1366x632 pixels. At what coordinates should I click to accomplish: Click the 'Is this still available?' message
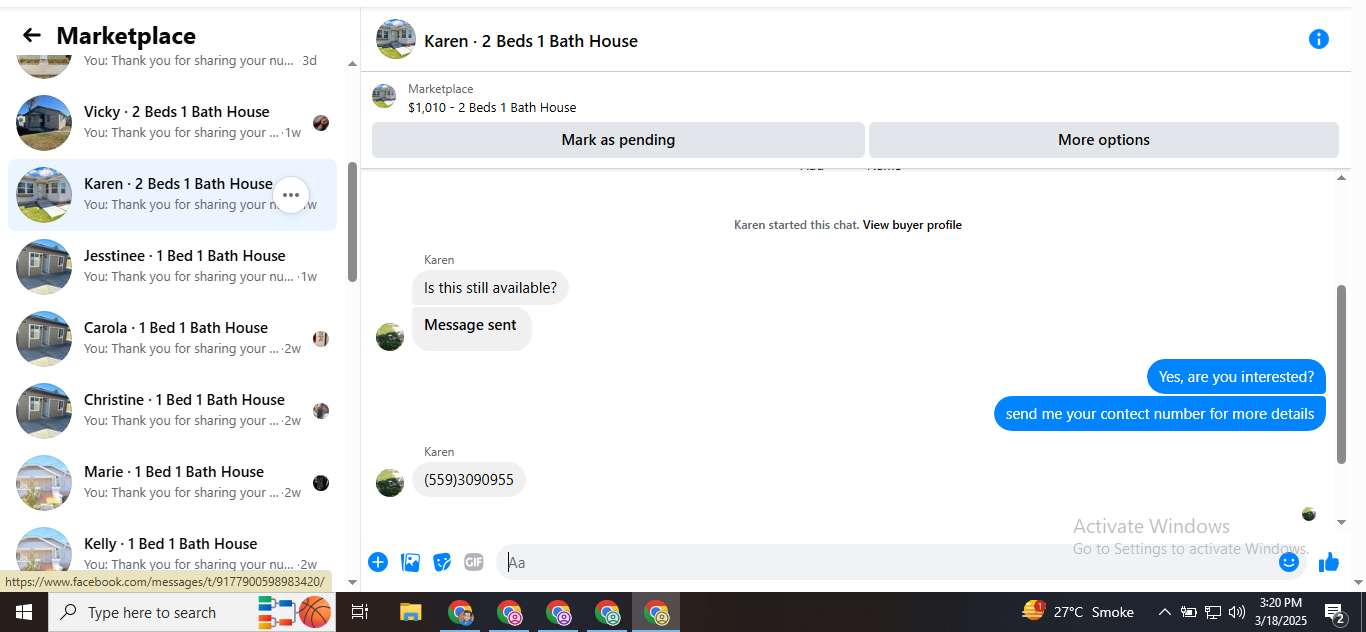490,288
